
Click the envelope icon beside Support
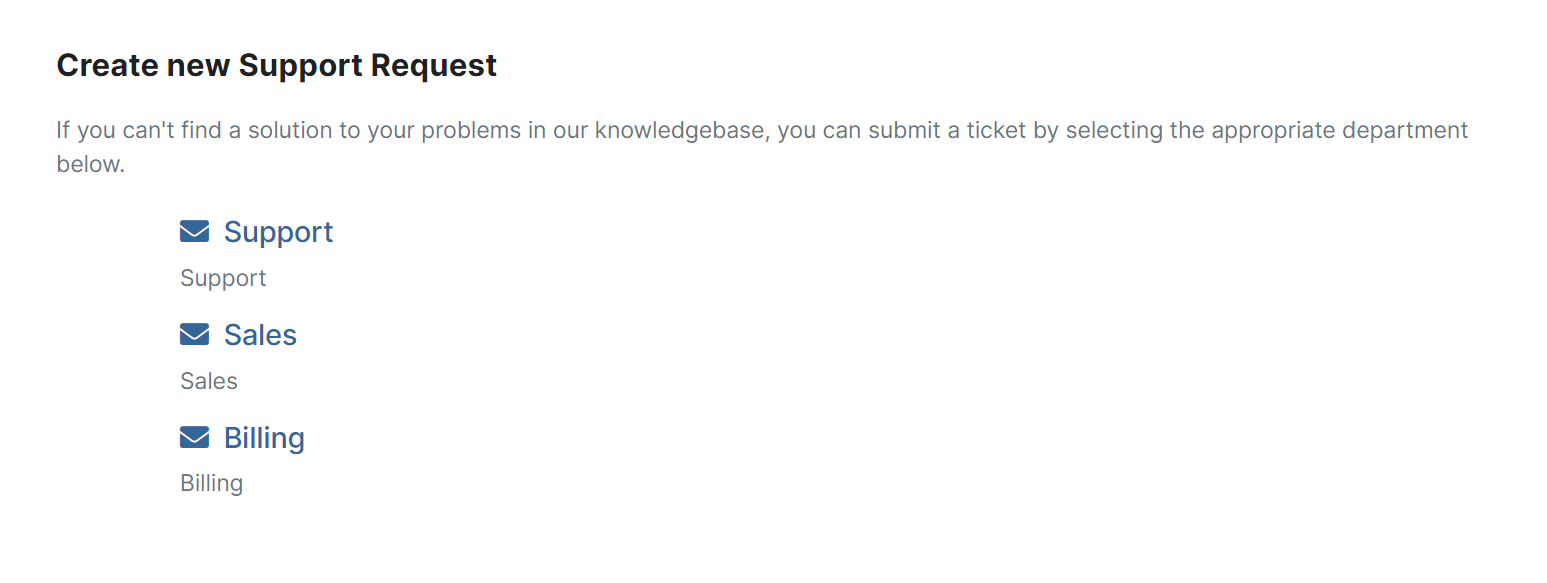tap(194, 232)
